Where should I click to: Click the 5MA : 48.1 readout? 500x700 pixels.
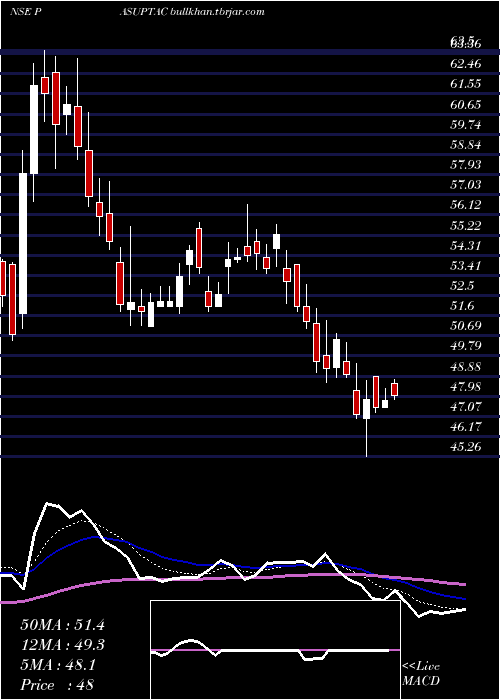point(57,666)
